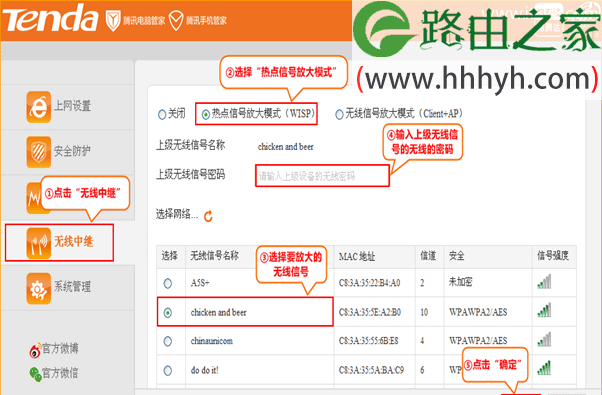Viewport: 602px width, 395px height.
Task: Click the do do it! network name
Action: click(x=205, y=370)
